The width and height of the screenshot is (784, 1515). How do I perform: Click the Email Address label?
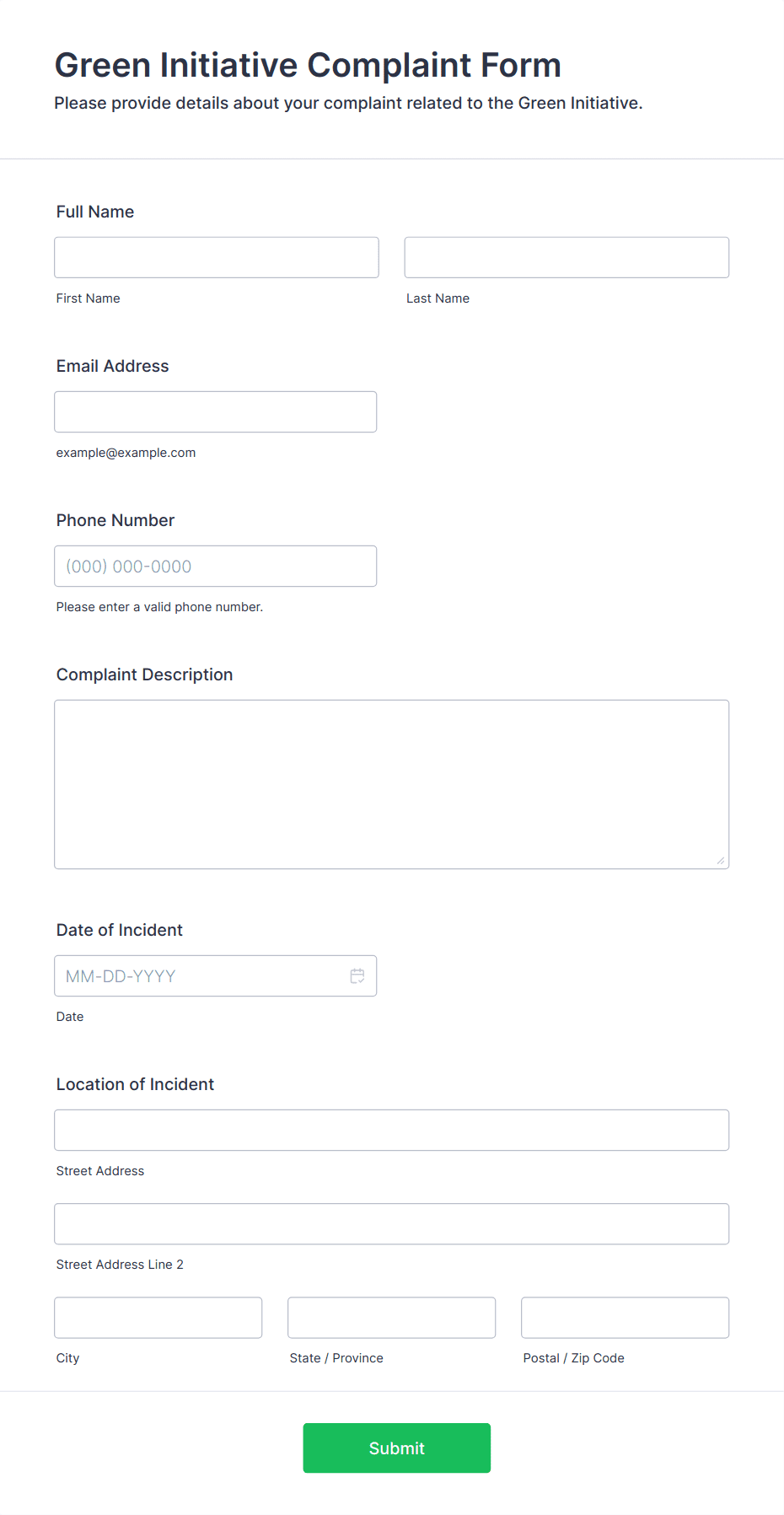click(113, 366)
